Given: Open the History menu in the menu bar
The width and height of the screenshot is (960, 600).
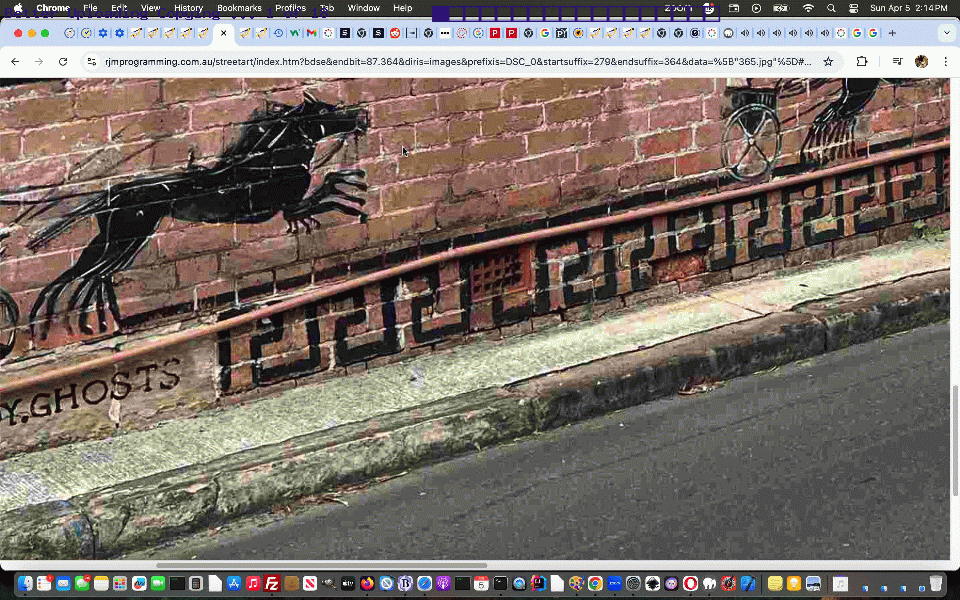Looking at the screenshot, I should pos(188,8).
